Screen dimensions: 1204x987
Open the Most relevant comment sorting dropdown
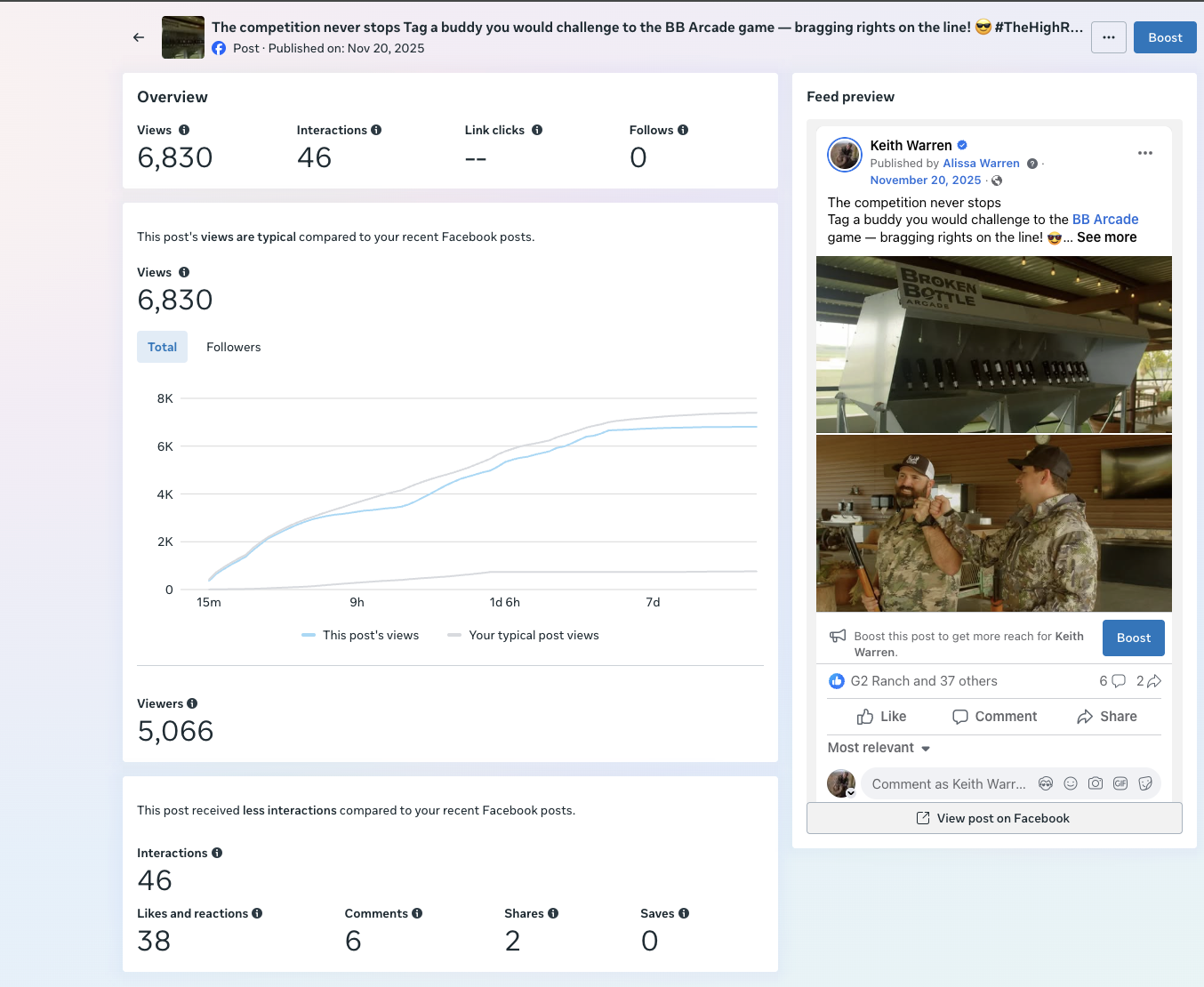[879, 748]
